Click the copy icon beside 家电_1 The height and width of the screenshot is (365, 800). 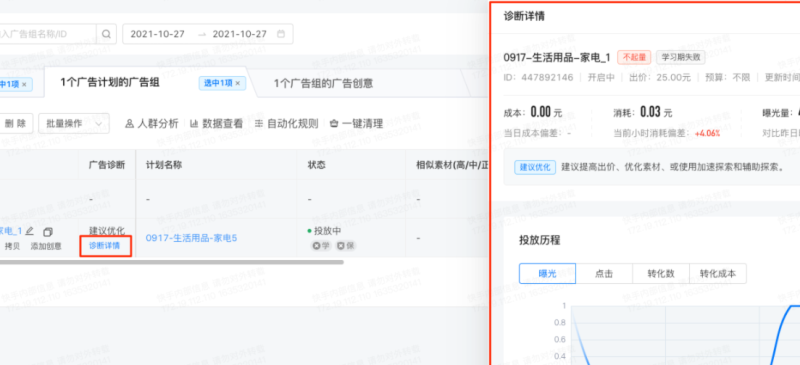coord(47,232)
